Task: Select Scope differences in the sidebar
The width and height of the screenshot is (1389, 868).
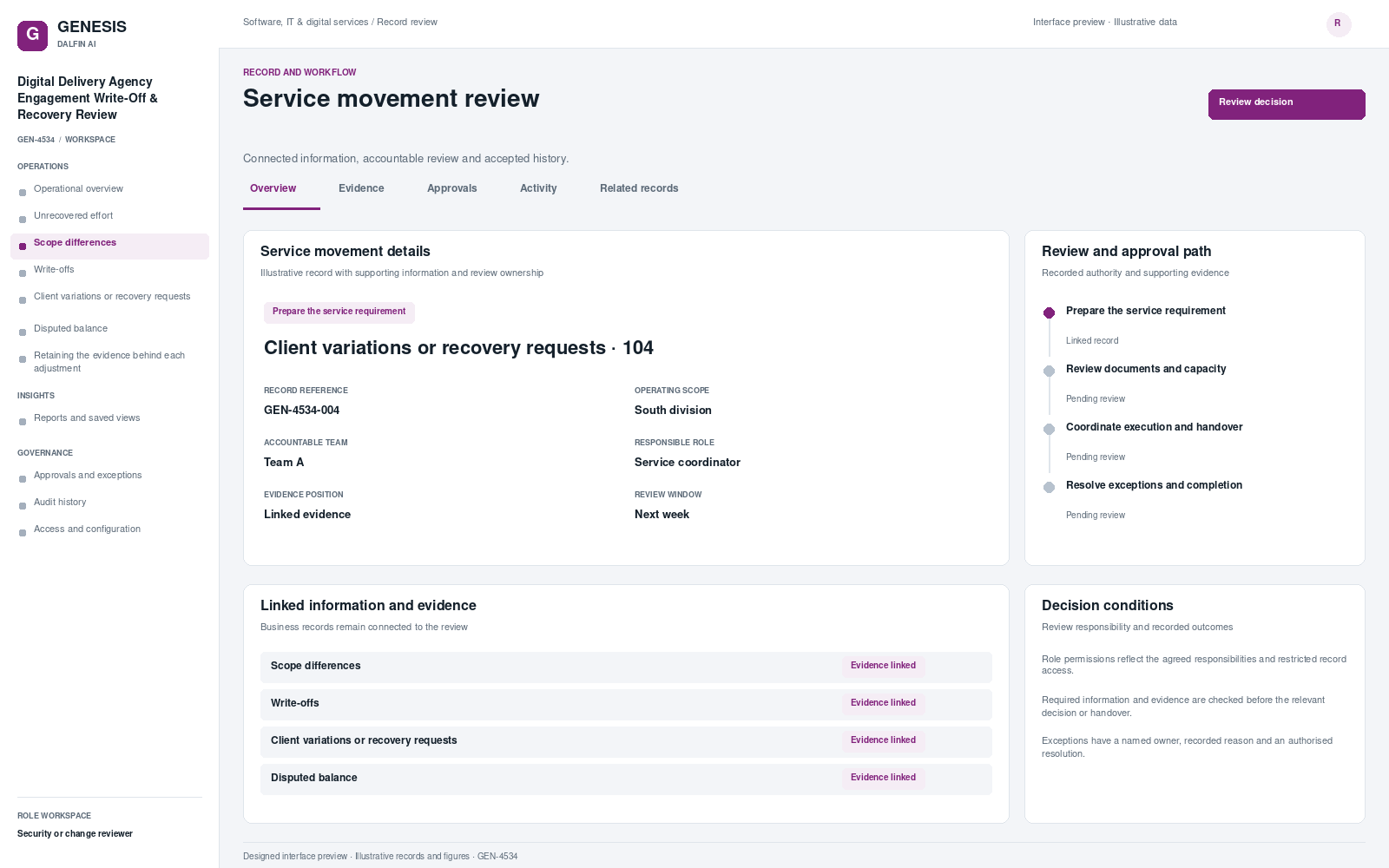Action: (109, 247)
